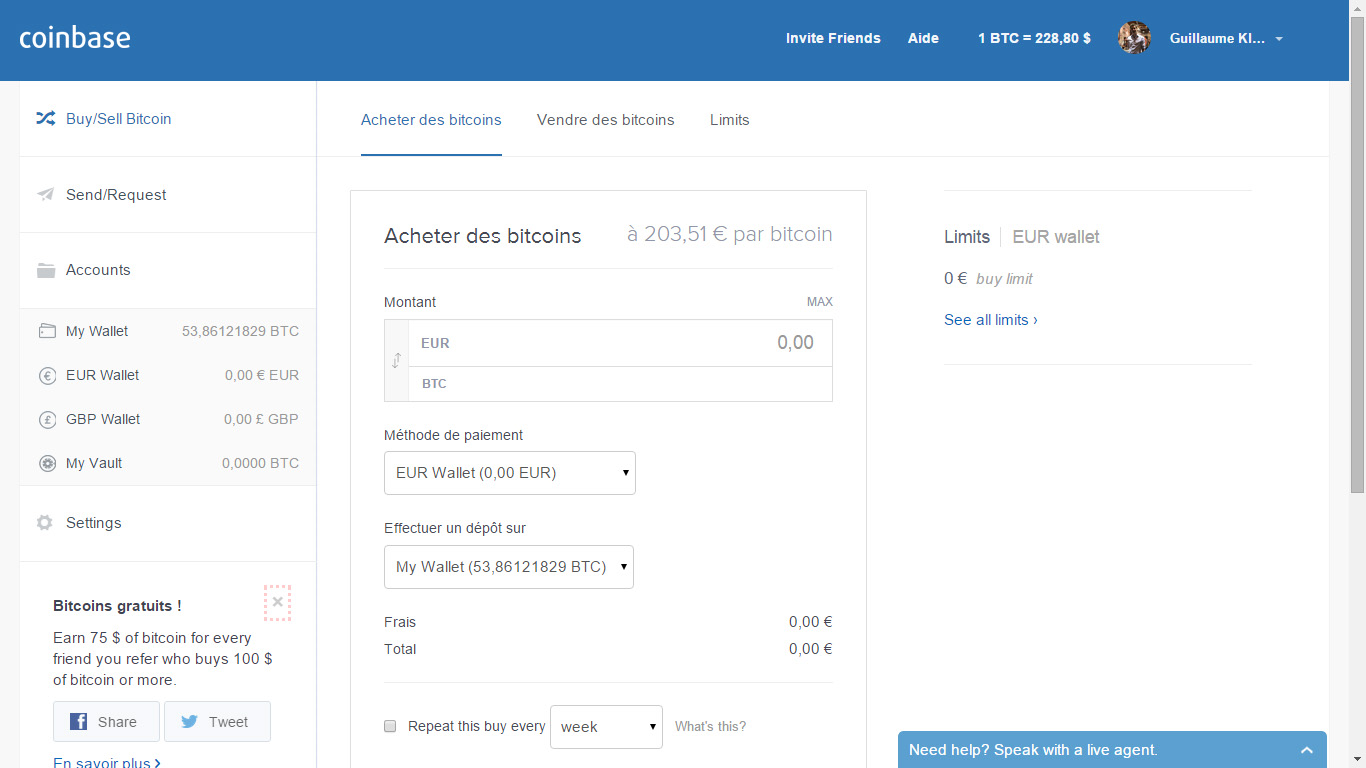The width and height of the screenshot is (1366, 768).
Task: Enable the Repeat this buy checkbox
Action: pos(390,726)
